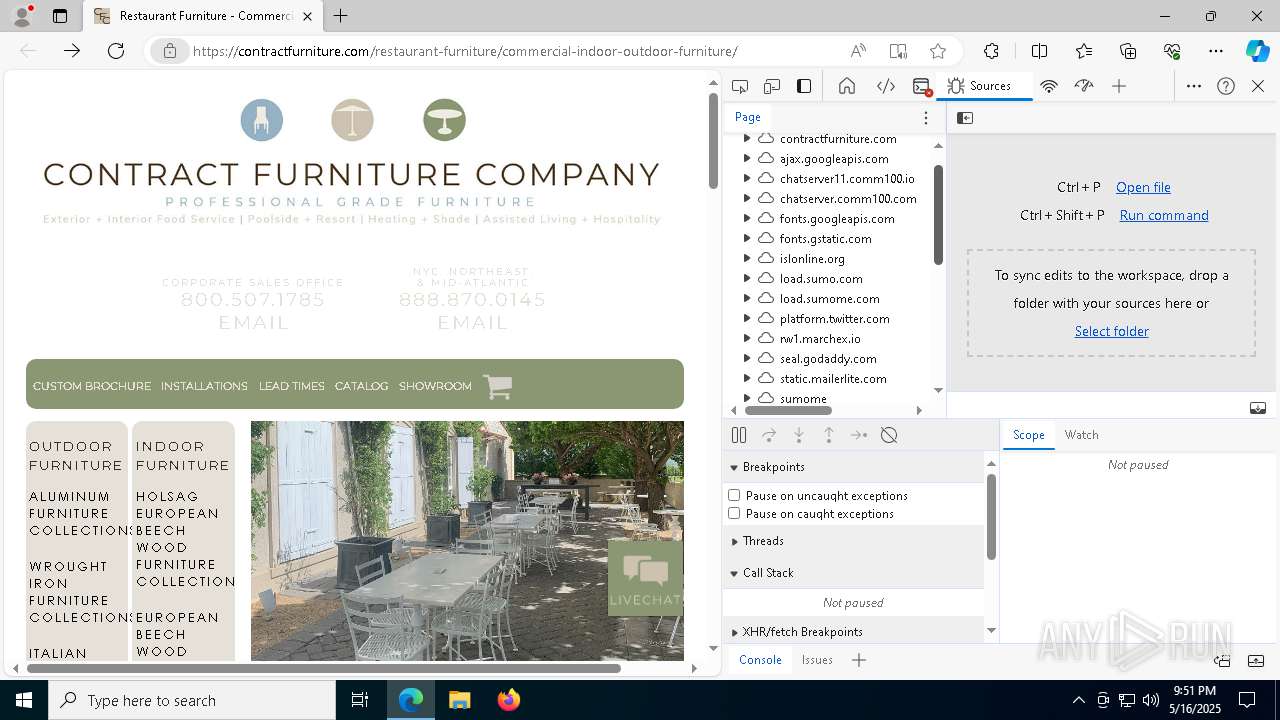Viewport: 1280px width, 720px height.
Task: Click the dock side panel icon
Action: (804, 86)
